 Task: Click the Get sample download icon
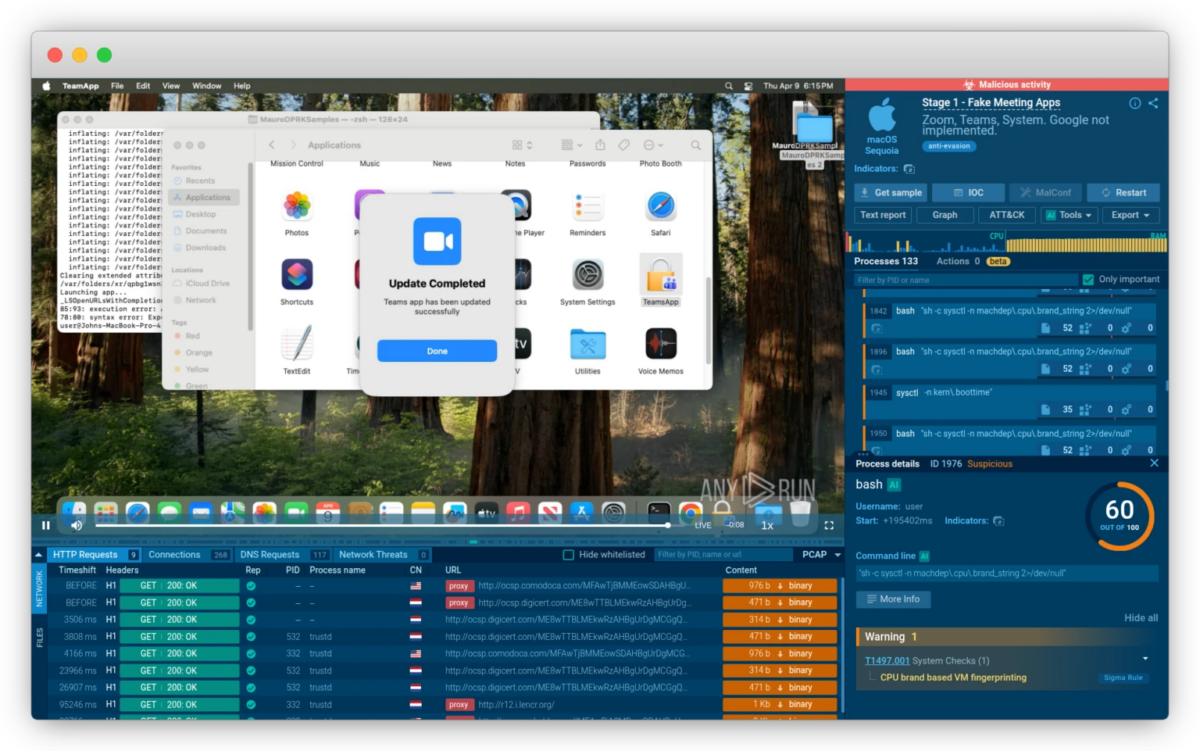point(866,192)
